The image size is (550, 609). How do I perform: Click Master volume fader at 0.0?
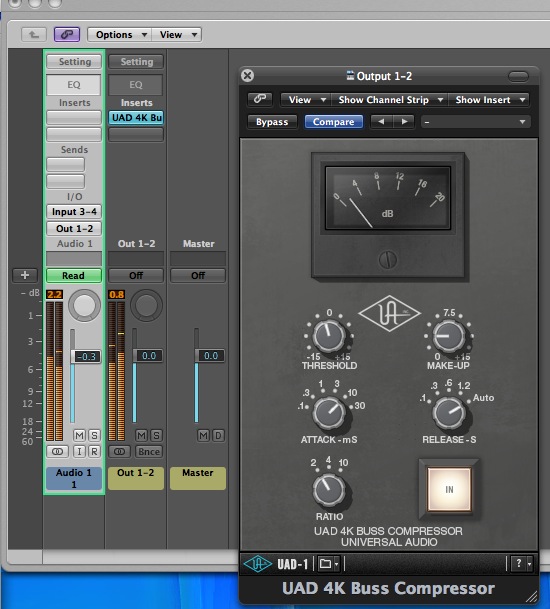point(210,356)
